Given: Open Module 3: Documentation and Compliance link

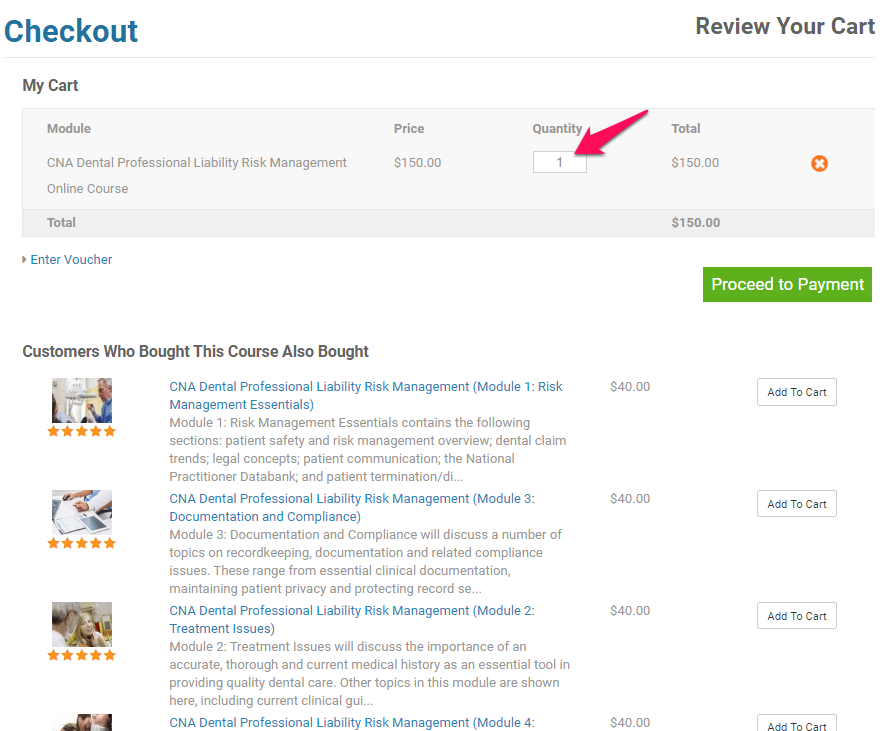Looking at the screenshot, I should pos(352,507).
